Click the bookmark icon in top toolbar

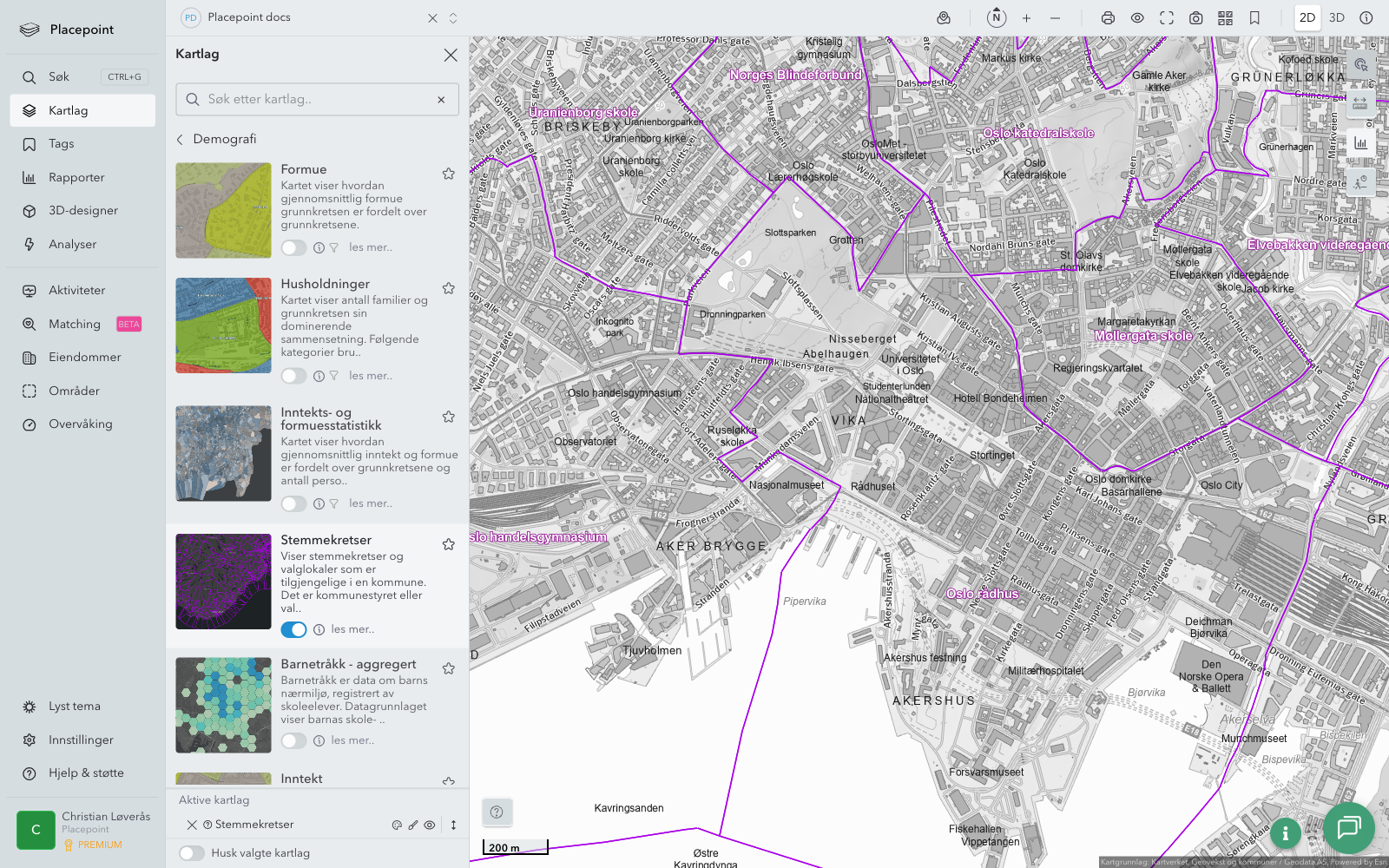point(1254,18)
